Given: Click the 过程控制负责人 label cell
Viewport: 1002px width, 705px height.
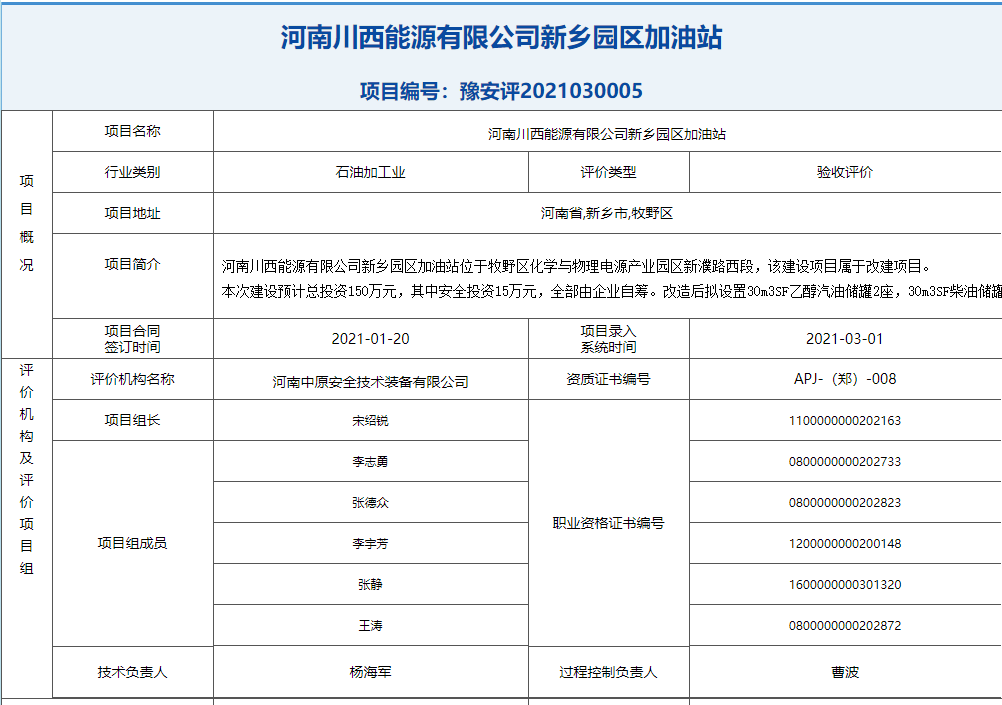Looking at the screenshot, I should click(608, 672).
